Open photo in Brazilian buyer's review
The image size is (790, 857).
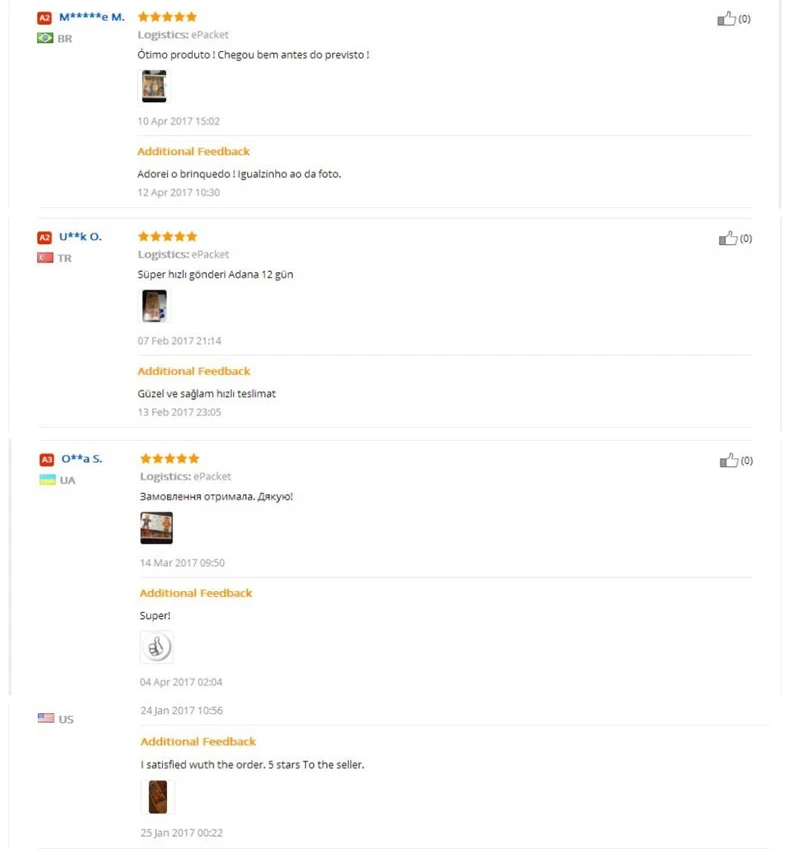(154, 87)
